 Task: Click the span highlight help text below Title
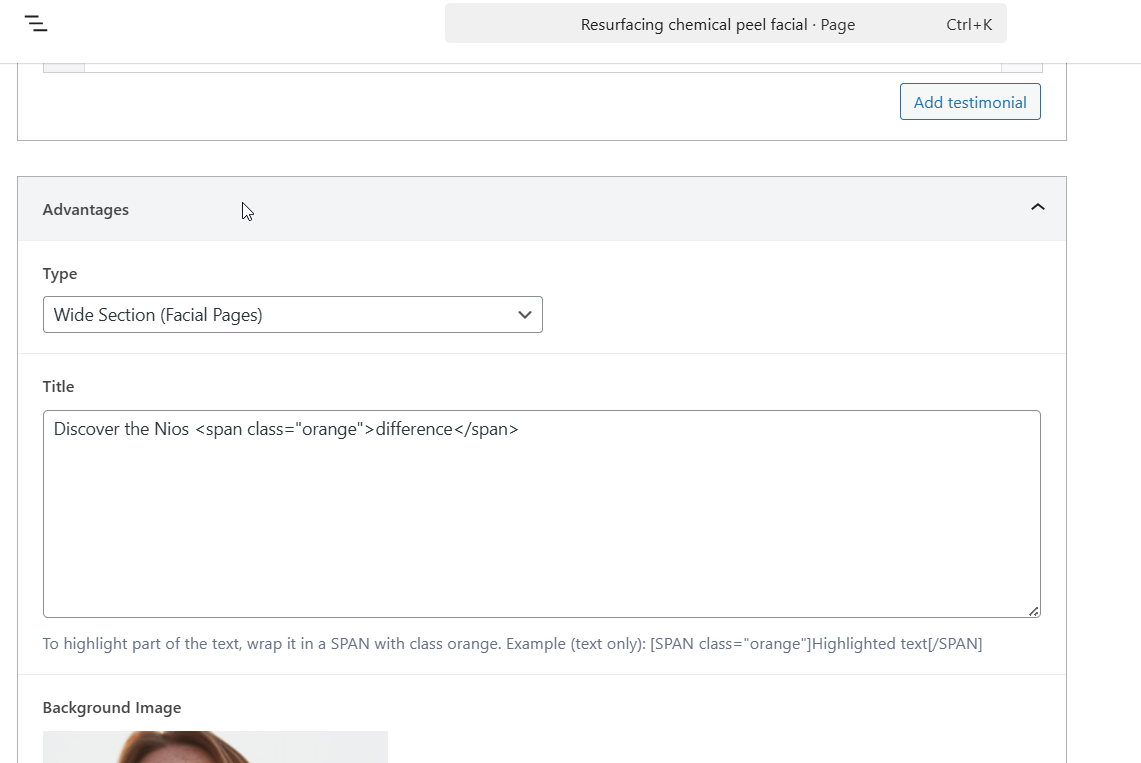pos(512,644)
